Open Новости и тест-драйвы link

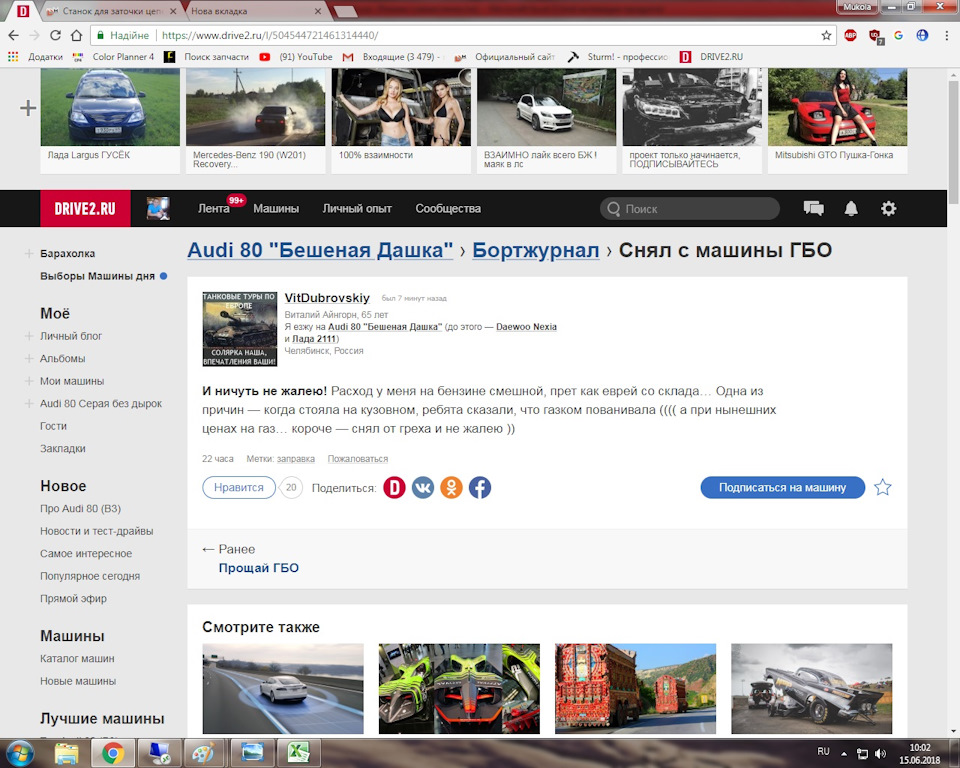(x=97, y=532)
